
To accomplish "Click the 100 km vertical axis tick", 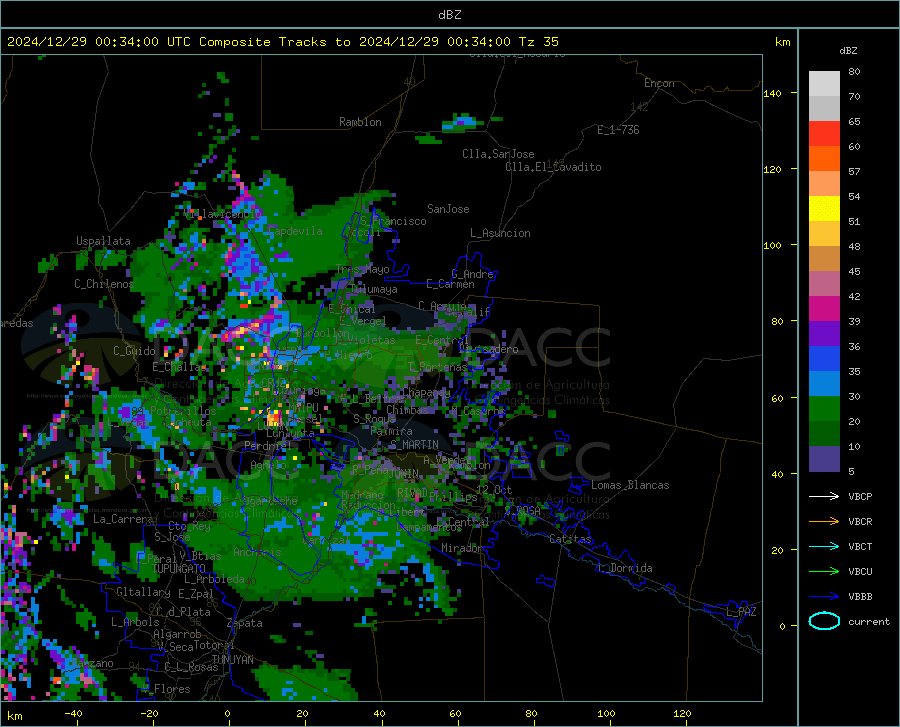I will pos(773,245).
